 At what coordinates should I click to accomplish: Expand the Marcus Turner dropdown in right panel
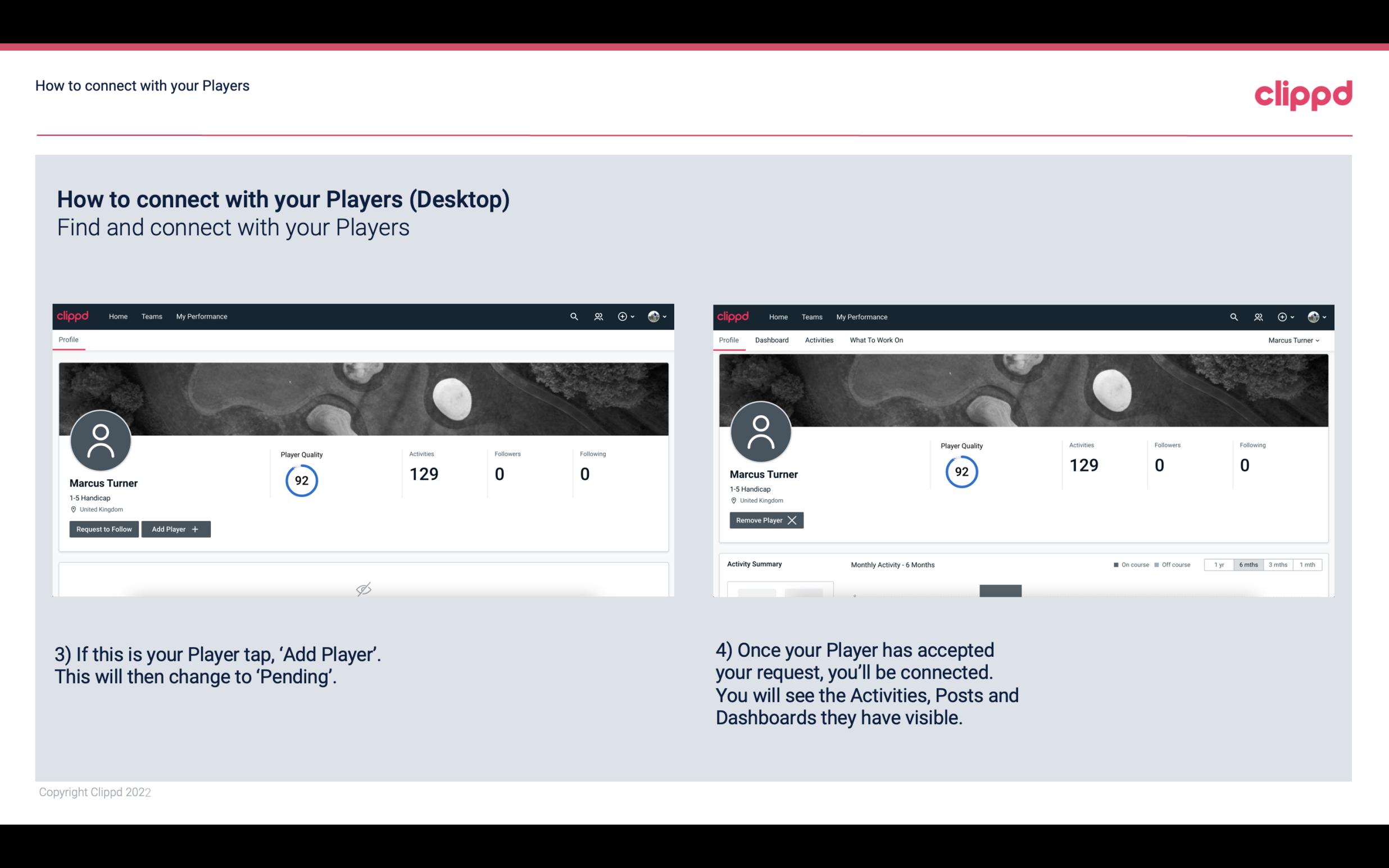pyautogui.click(x=1294, y=340)
